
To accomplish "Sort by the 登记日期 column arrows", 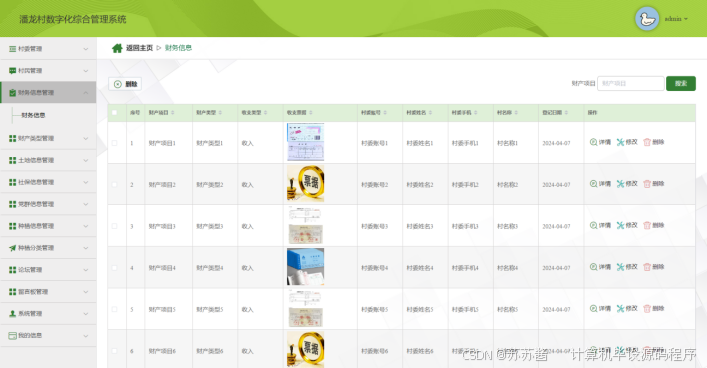I will (566, 113).
